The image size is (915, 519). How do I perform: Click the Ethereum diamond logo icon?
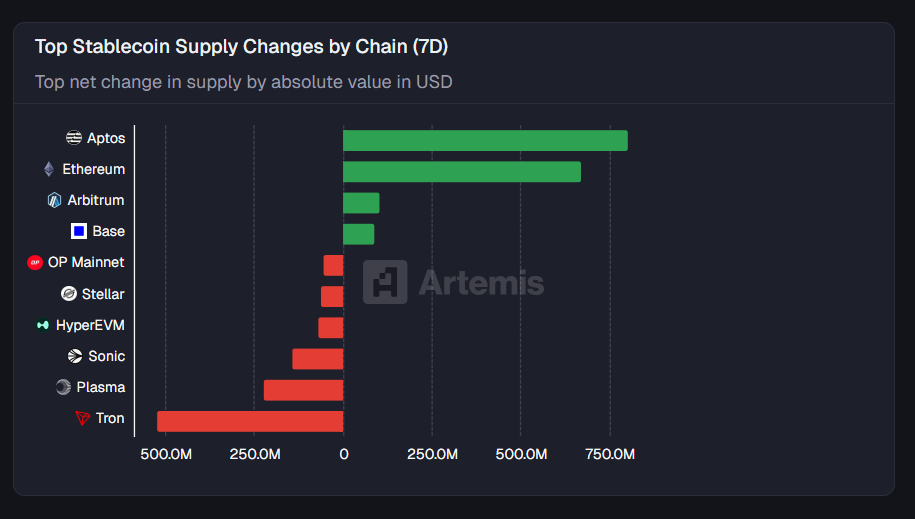[49, 169]
